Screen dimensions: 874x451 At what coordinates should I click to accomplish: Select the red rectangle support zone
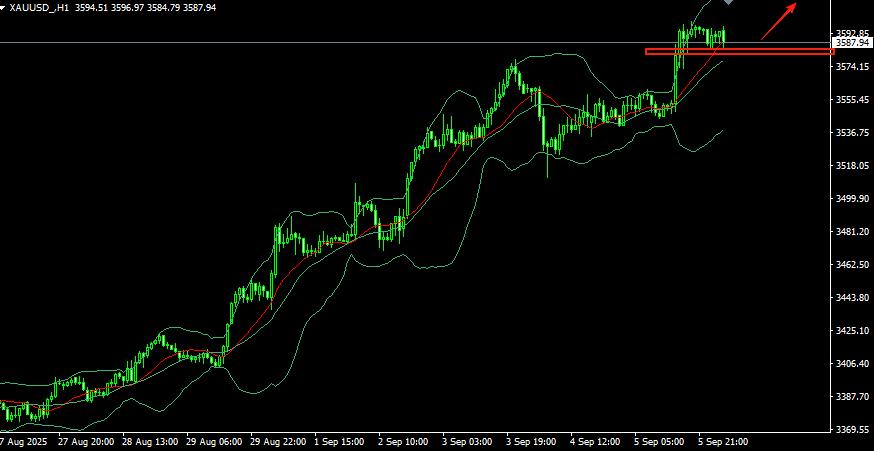pos(740,52)
